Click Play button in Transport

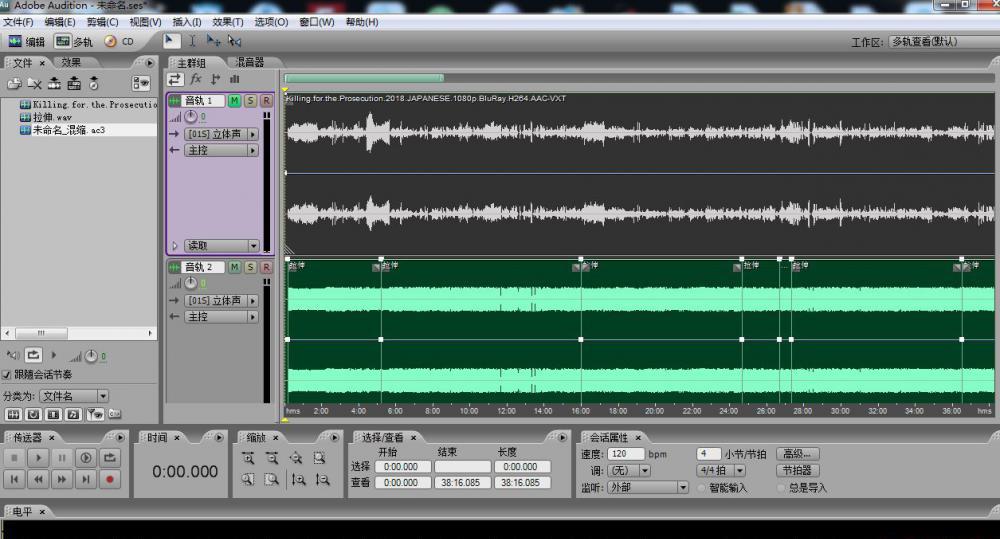tap(38, 457)
